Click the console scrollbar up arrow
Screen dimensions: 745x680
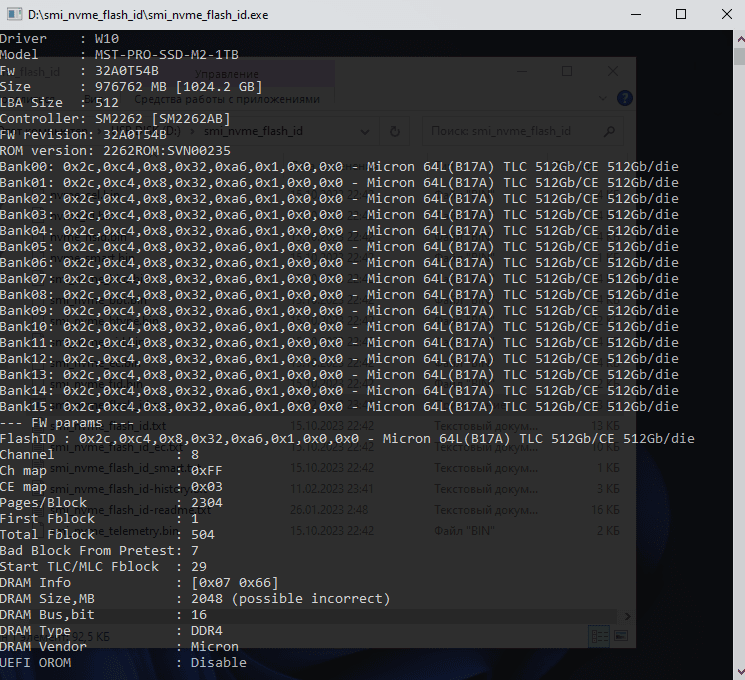[740, 39]
